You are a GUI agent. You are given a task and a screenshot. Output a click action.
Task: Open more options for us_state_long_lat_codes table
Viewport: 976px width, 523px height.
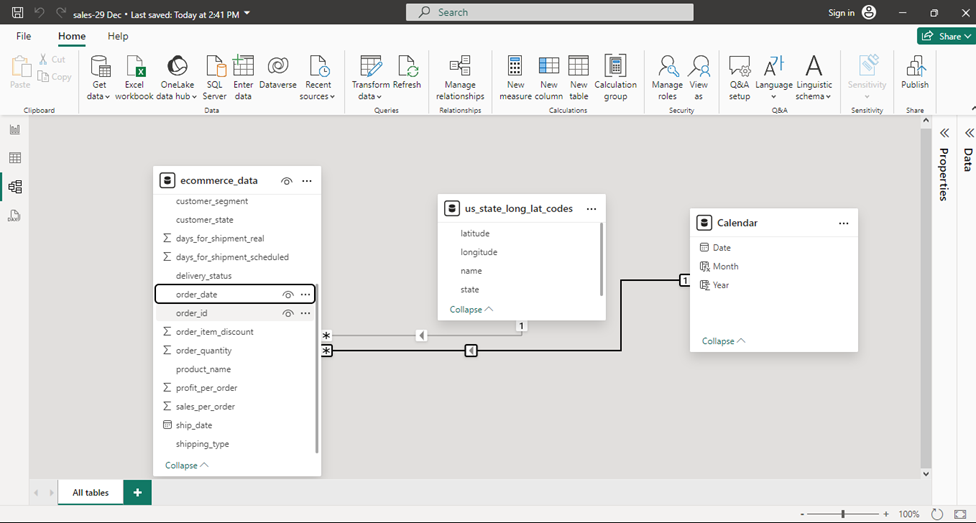(591, 209)
